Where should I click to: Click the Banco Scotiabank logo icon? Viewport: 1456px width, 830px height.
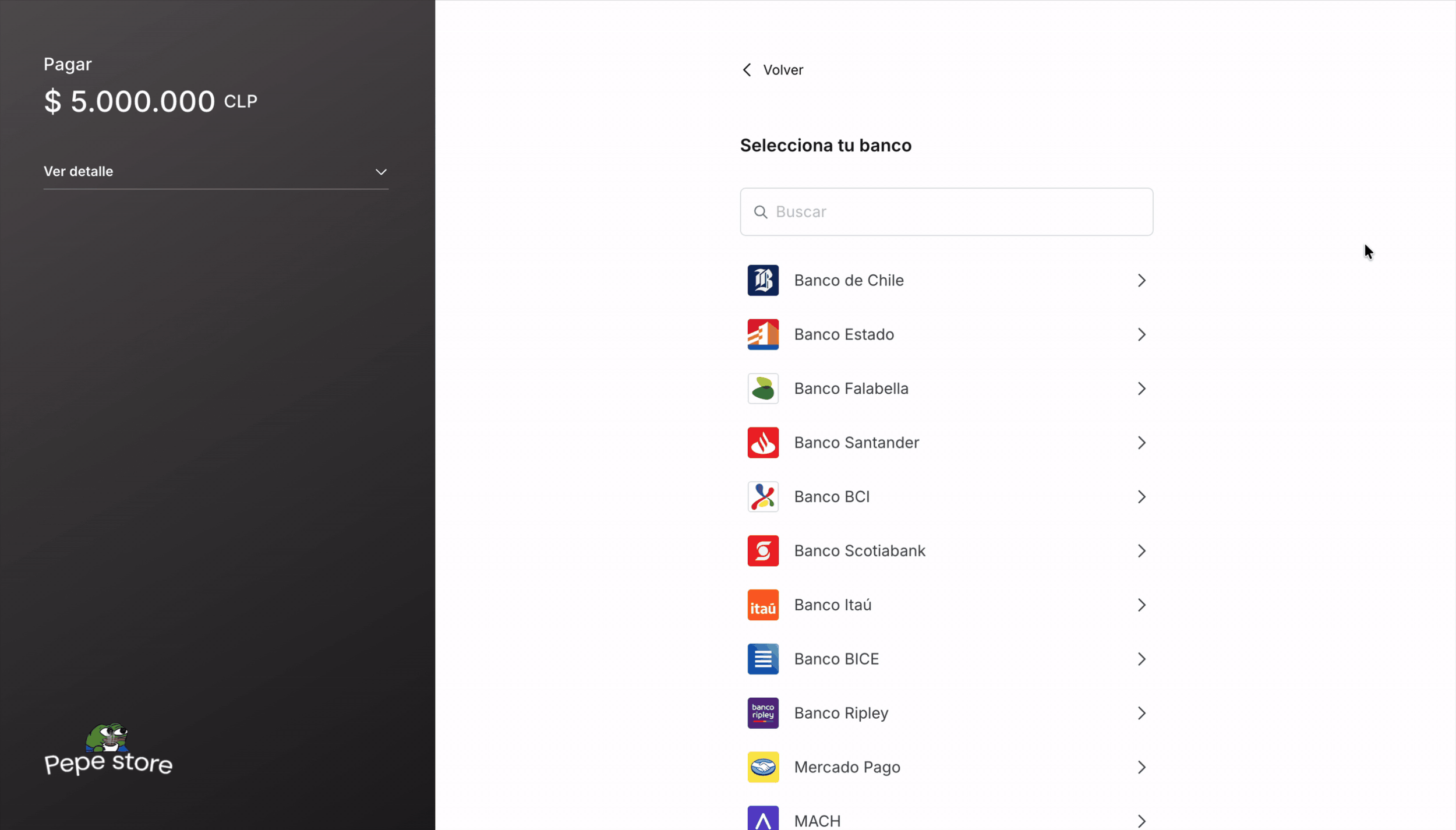(763, 551)
